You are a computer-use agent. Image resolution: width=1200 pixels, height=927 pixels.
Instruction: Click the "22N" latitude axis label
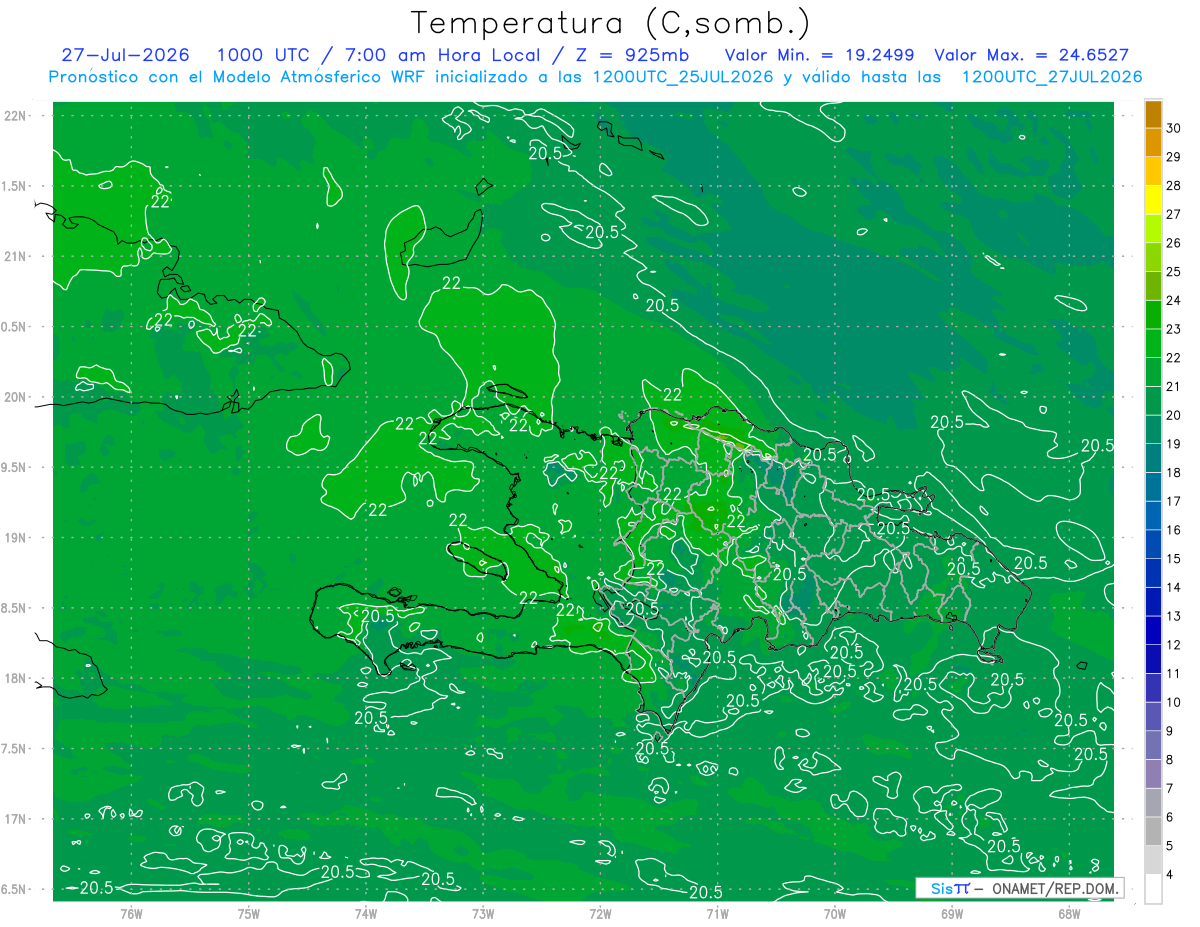[17, 116]
